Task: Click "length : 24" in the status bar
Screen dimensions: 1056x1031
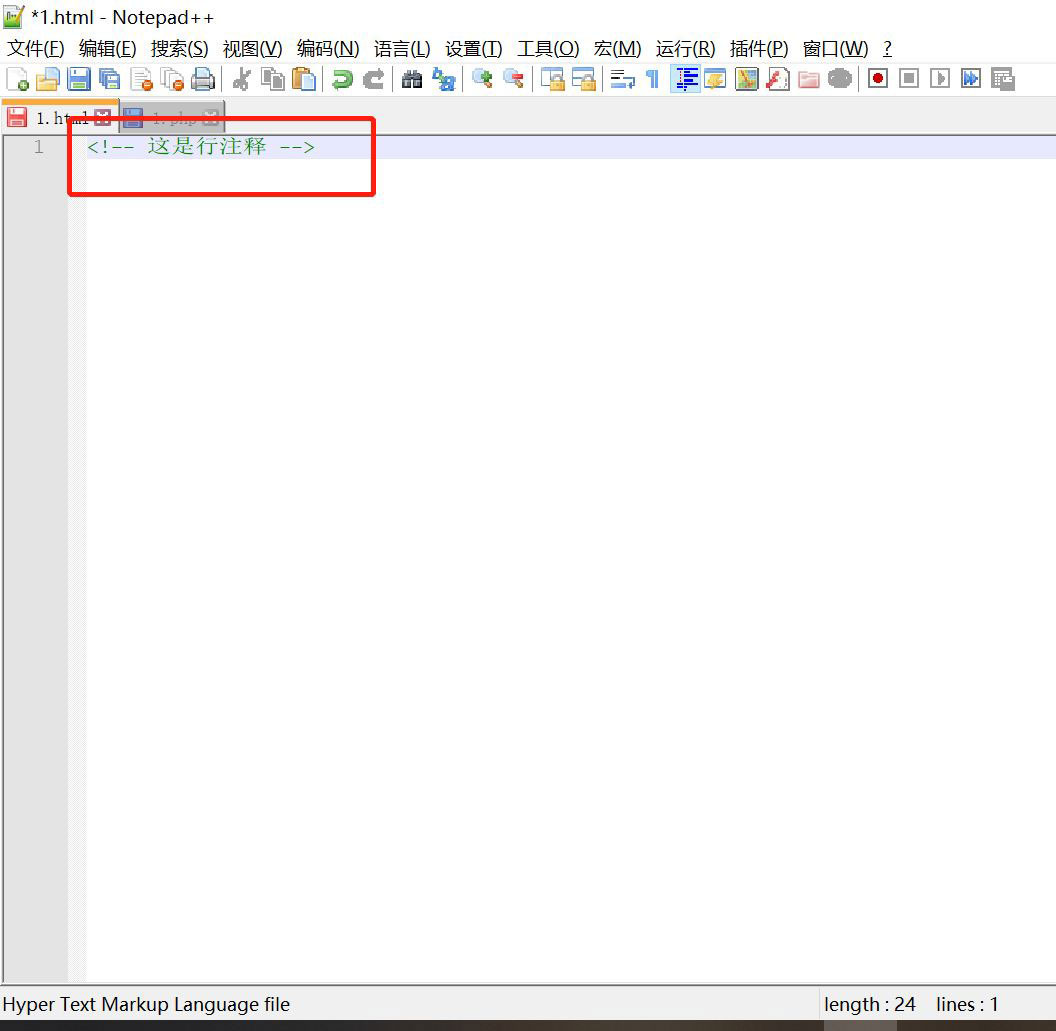Action: [x=870, y=1004]
